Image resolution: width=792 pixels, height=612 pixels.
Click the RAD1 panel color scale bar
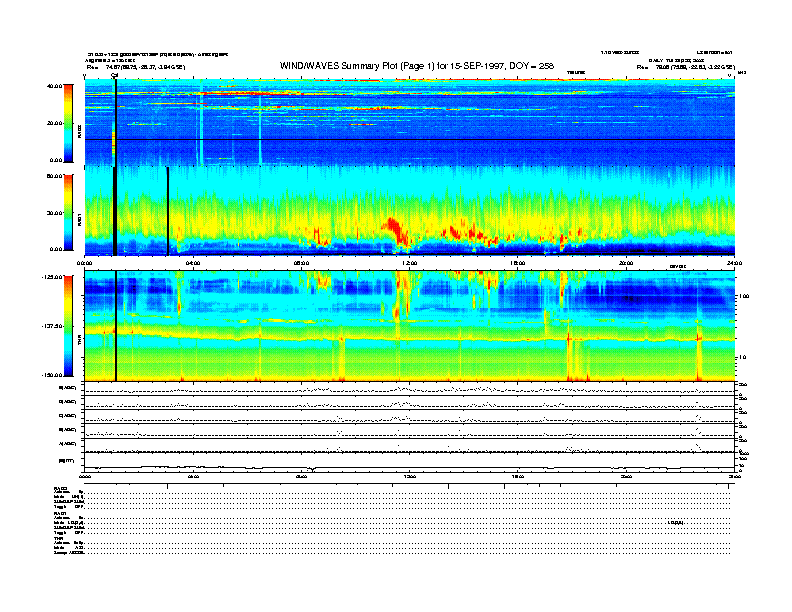click(68, 213)
